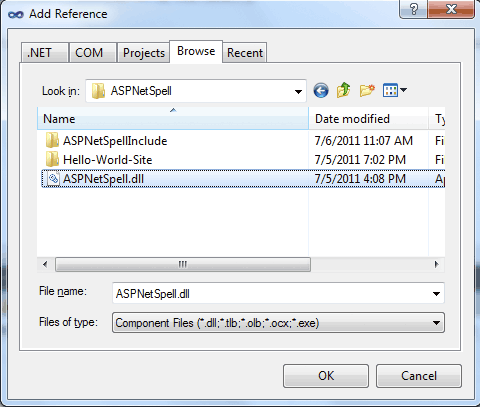Click the OK button
Viewport: 480px width, 407px height.
pyautogui.click(x=326, y=376)
